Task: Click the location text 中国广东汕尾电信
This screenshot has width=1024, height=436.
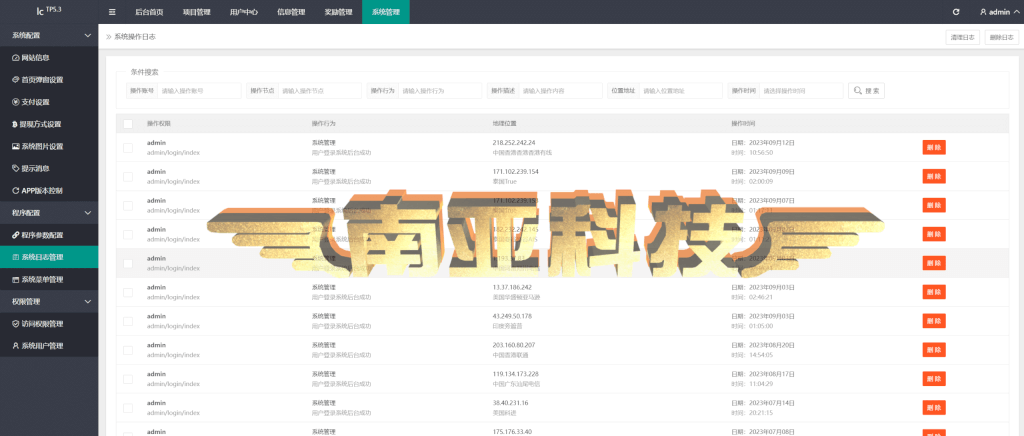Action: click(516, 384)
